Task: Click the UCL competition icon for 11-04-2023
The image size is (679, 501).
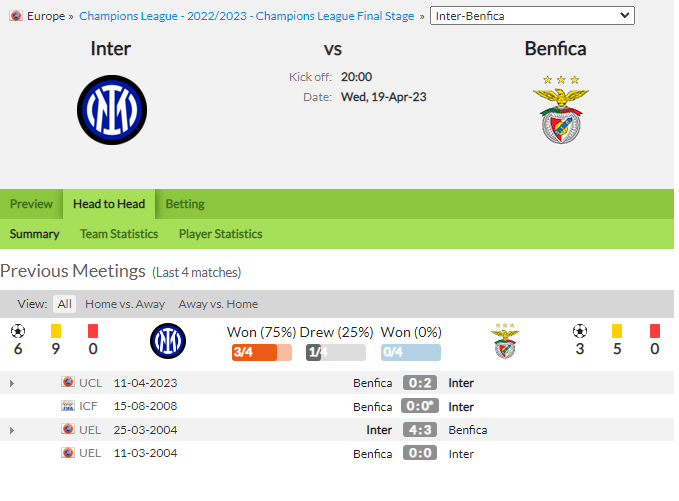Action: tap(68, 382)
